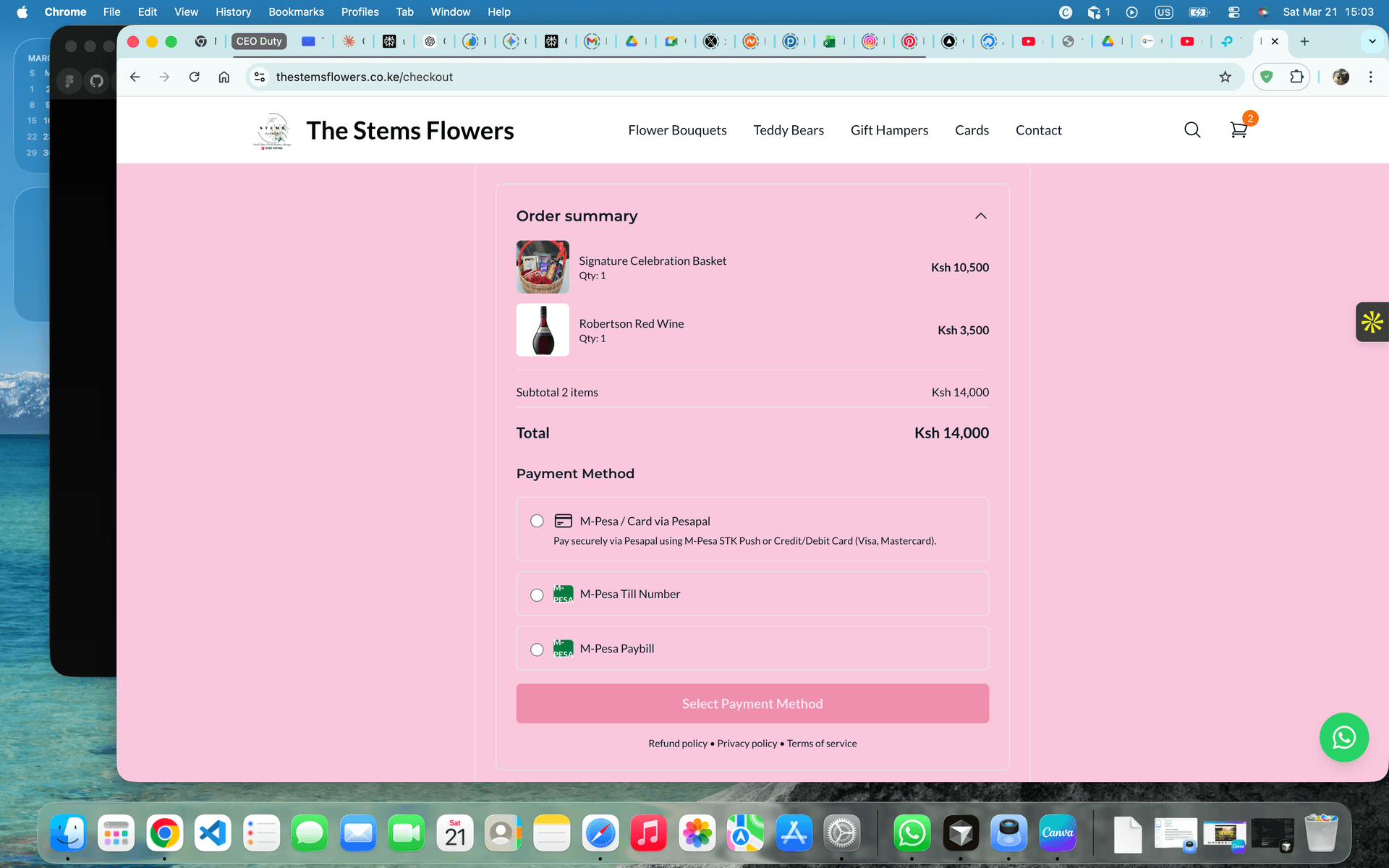Image resolution: width=1389 pixels, height=868 pixels.
Task: Open the Privacy policy link
Action: pos(747,744)
